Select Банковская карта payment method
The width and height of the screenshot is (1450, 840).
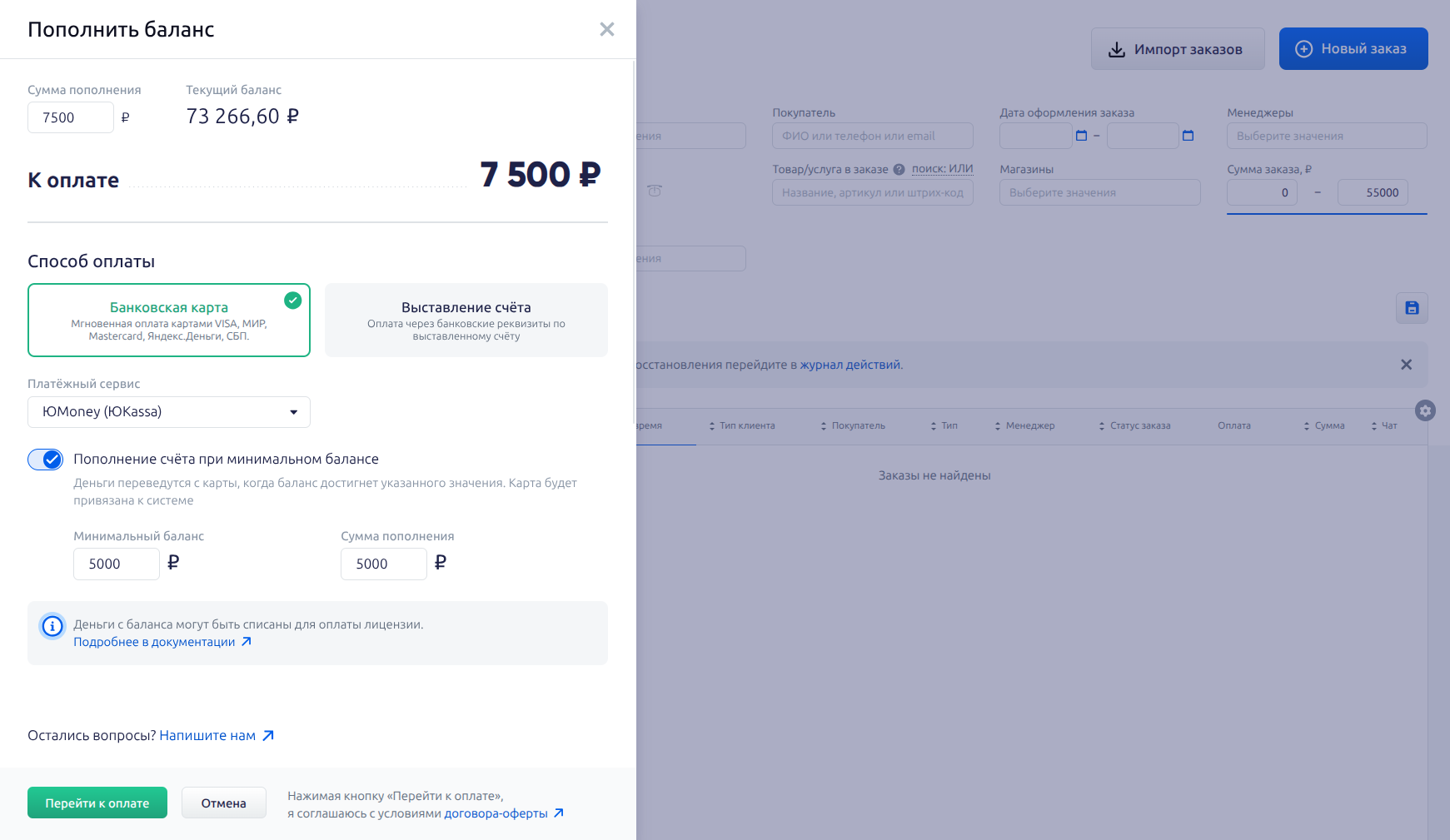(x=169, y=321)
